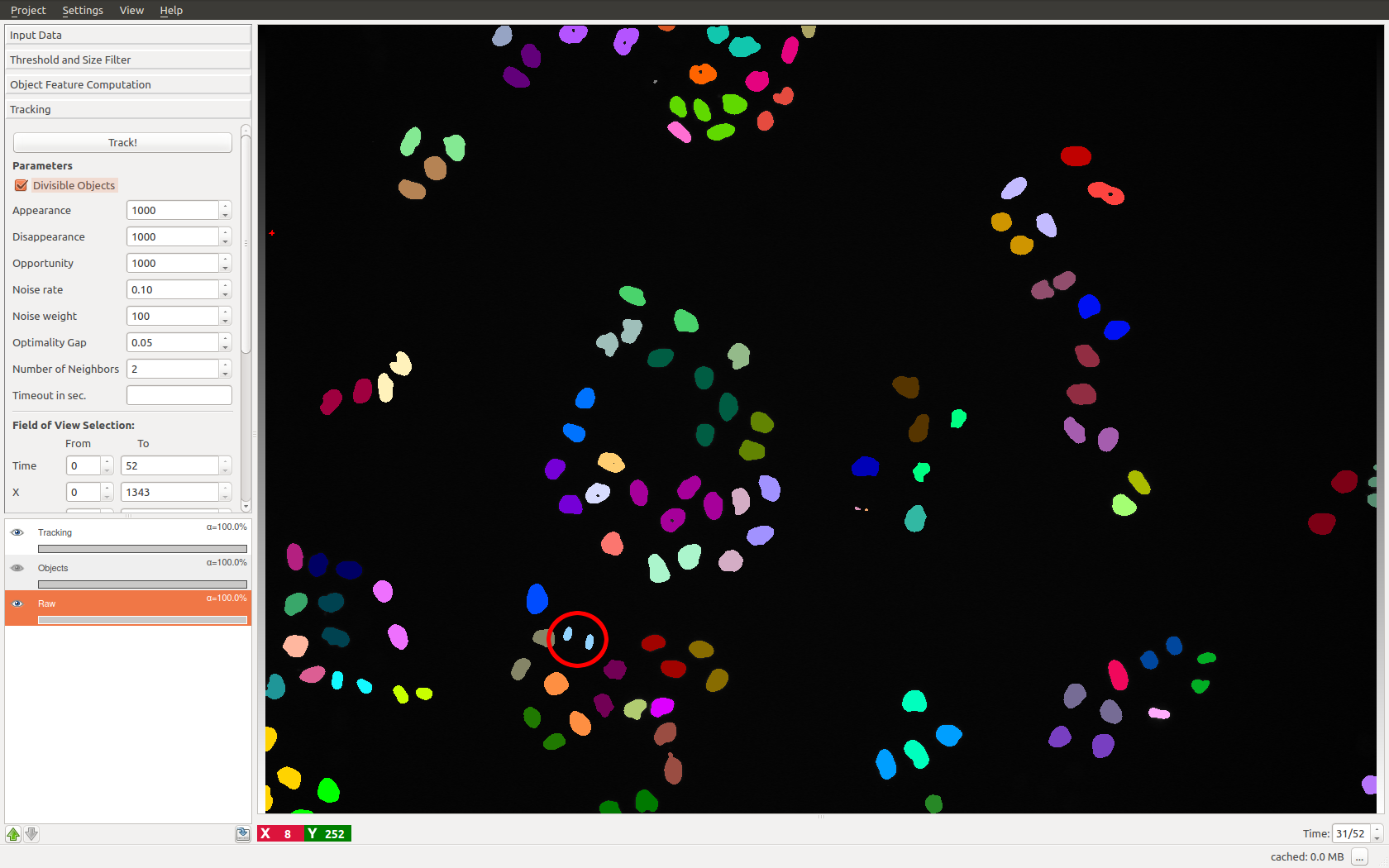Uncheck the Divisible Objects checkbox
The height and width of the screenshot is (868, 1389).
tap(21, 185)
